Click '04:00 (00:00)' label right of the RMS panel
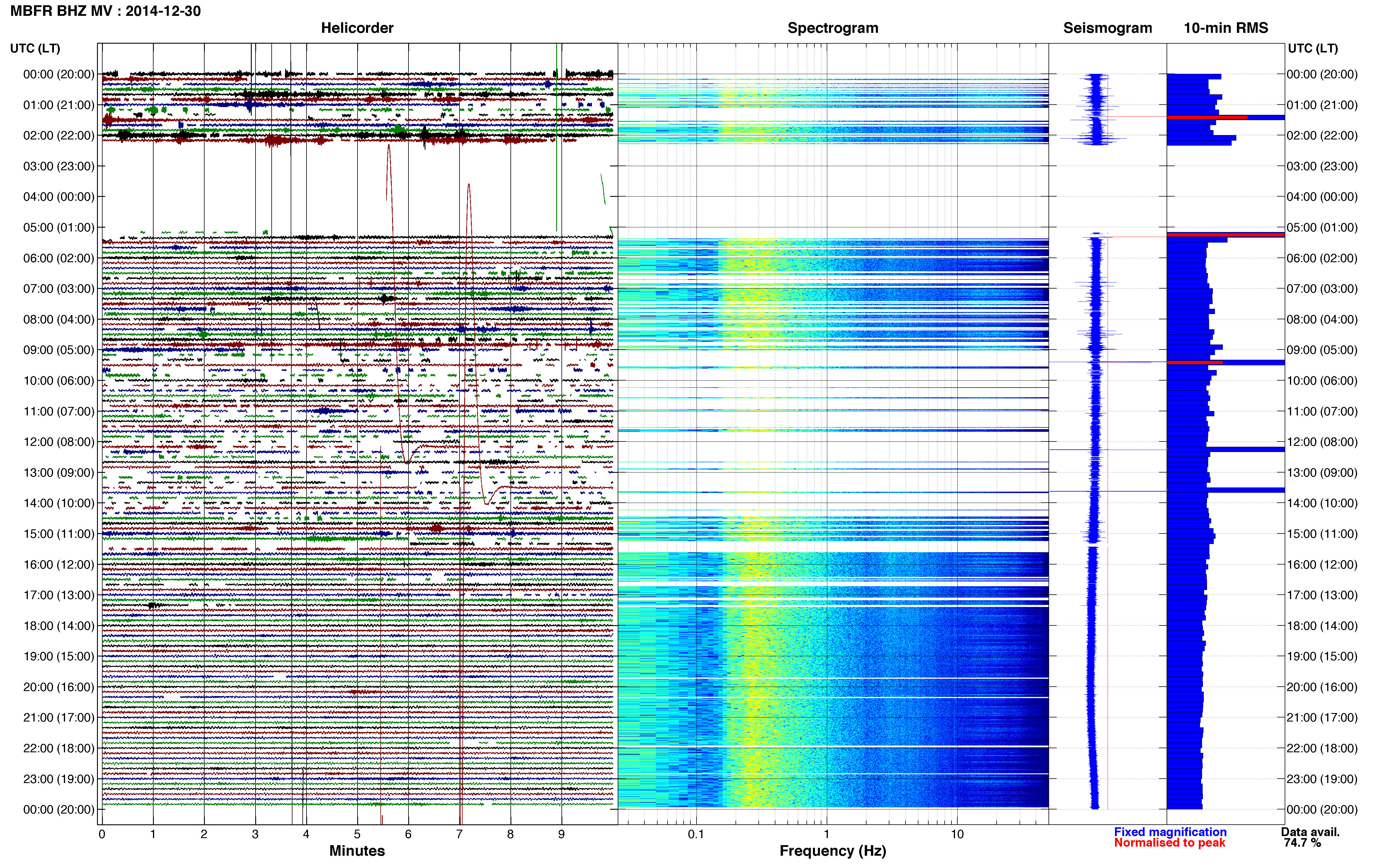The height and width of the screenshot is (868, 1389). pos(1322,197)
